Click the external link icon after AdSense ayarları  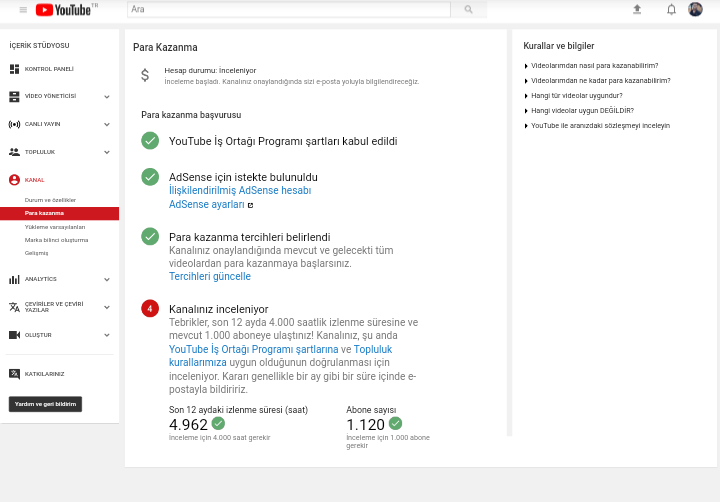coord(250,205)
